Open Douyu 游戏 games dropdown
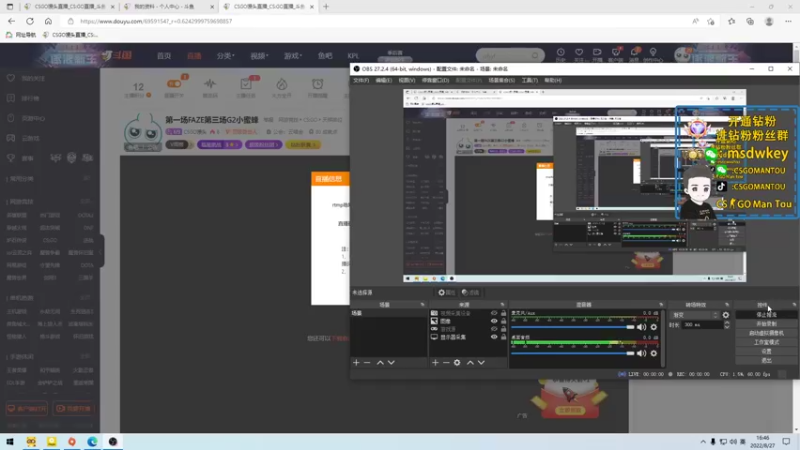 pos(293,56)
